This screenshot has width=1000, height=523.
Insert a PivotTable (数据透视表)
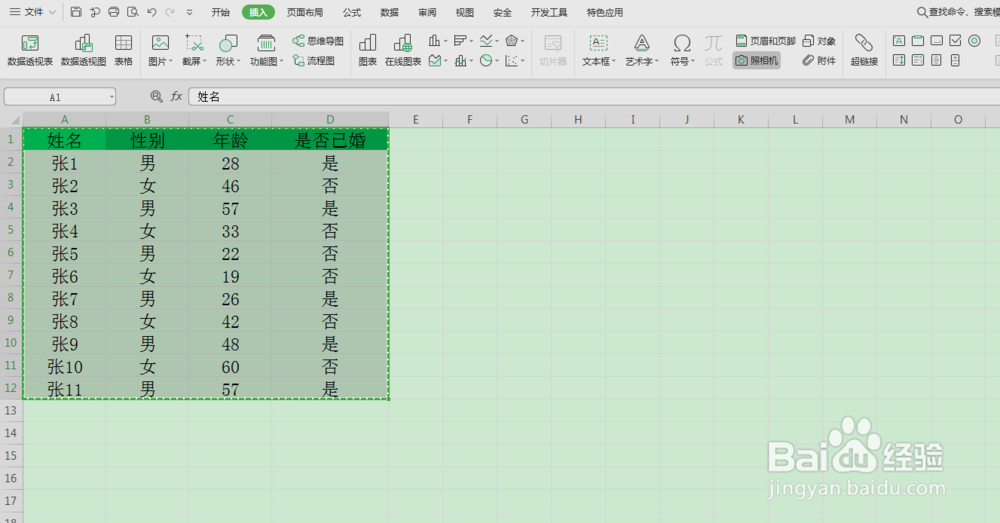click(30, 50)
